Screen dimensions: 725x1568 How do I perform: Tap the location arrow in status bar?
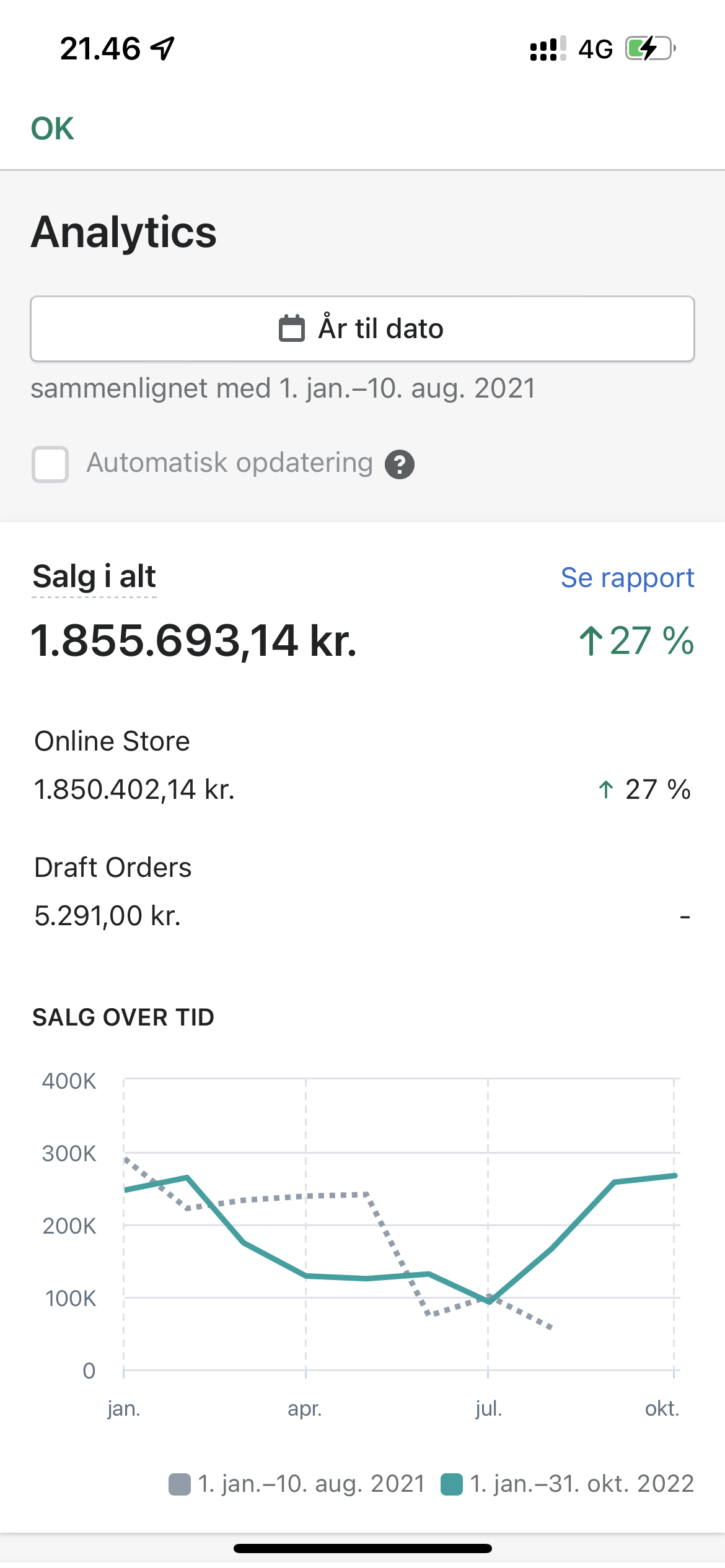(x=163, y=48)
